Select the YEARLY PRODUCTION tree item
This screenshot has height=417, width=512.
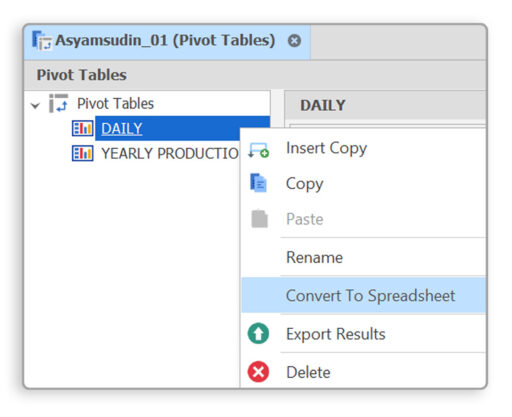(170, 153)
